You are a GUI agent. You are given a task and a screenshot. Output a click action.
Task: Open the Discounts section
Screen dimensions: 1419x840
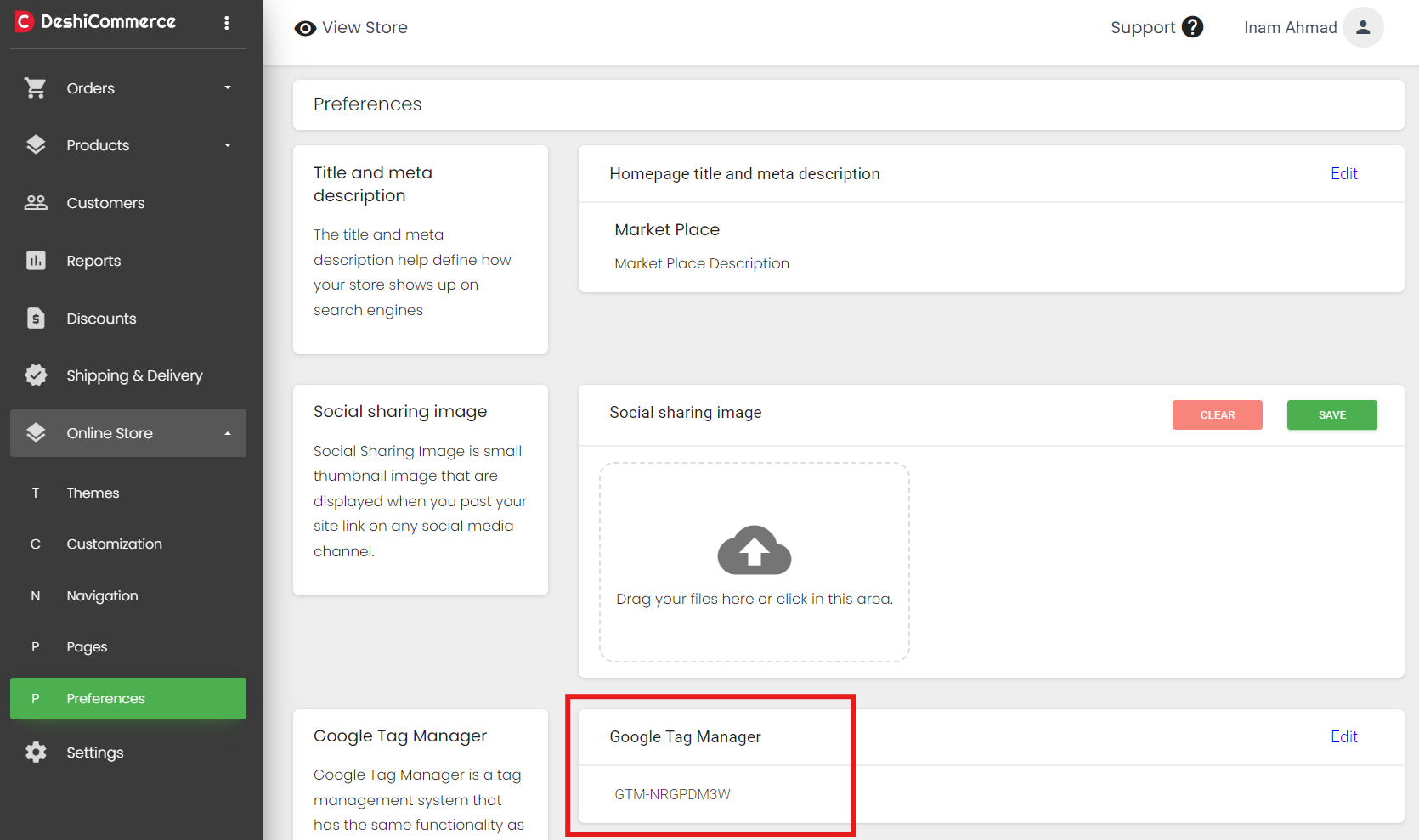tap(128, 319)
